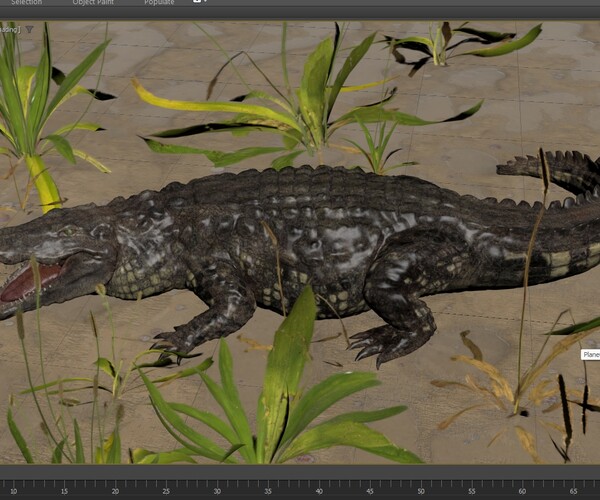The width and height of the screenshot is (600, 500).
Task: Jump to frame 20 on timeline
Action: [x=115, y=491]
